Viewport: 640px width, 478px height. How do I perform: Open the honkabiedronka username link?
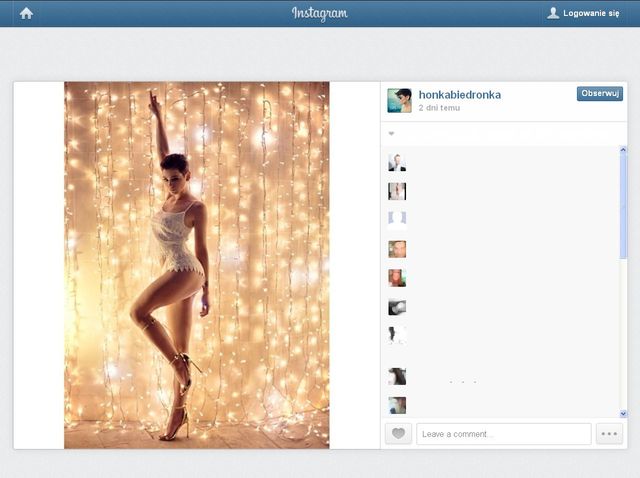point(460,94)
